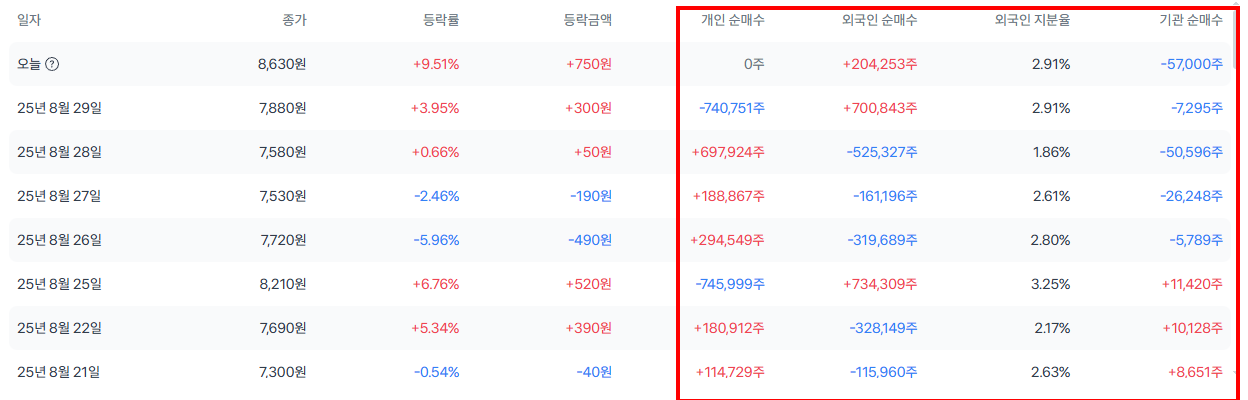Click the +5.34% change rate
This screenshot has width=1248, height=400.
tap(436, 328)
